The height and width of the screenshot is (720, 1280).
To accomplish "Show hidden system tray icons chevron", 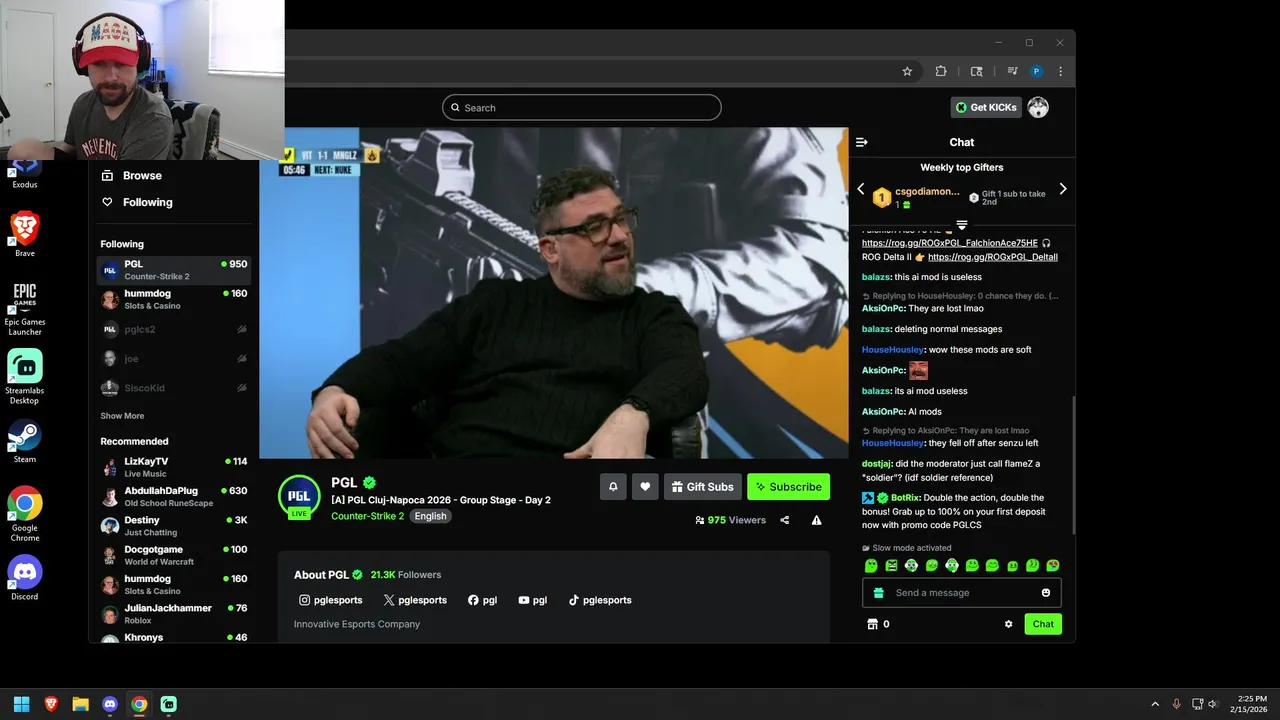I will [x=1155, y=704].
